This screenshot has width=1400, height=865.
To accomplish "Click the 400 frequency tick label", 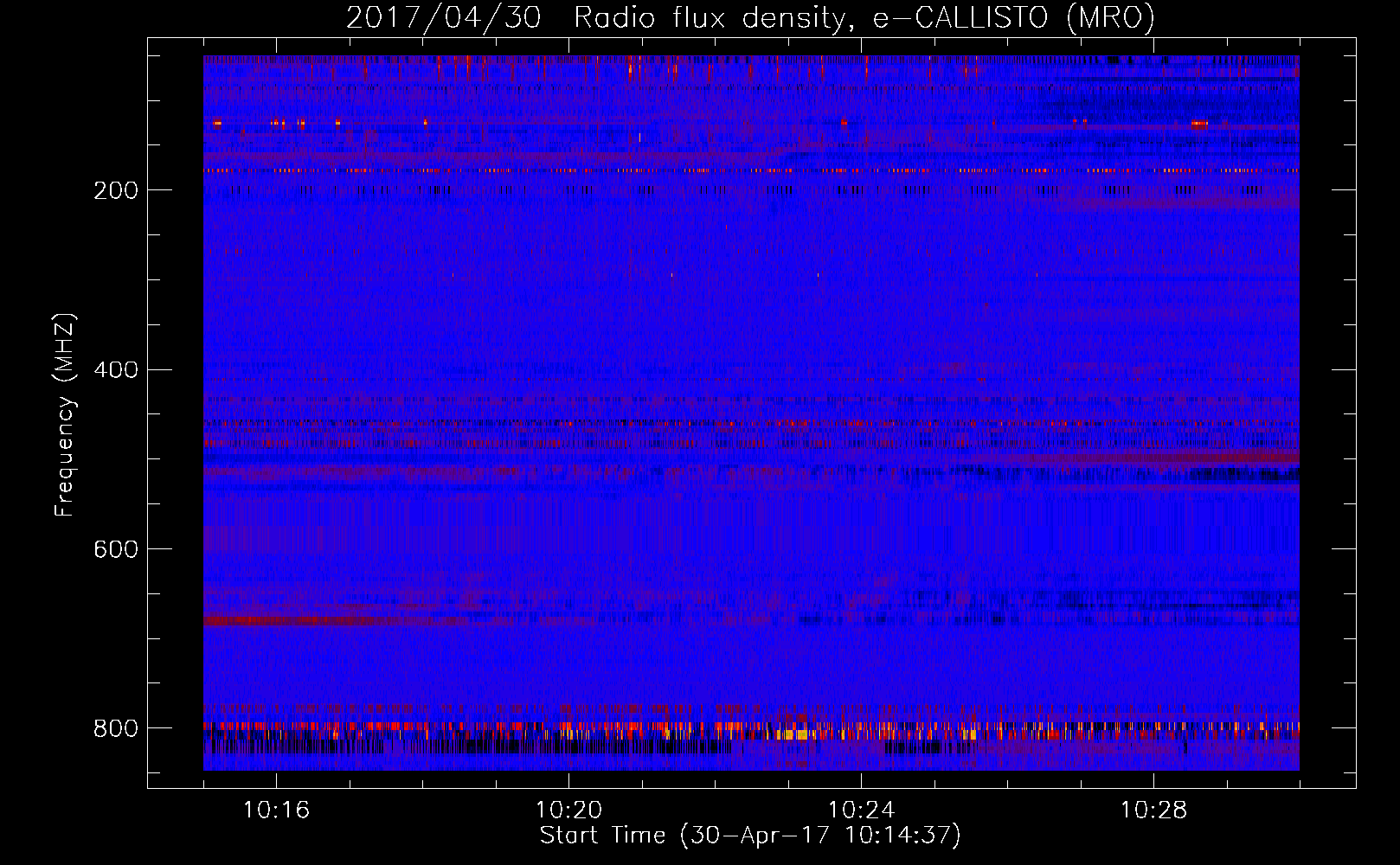I will [116, 370].
